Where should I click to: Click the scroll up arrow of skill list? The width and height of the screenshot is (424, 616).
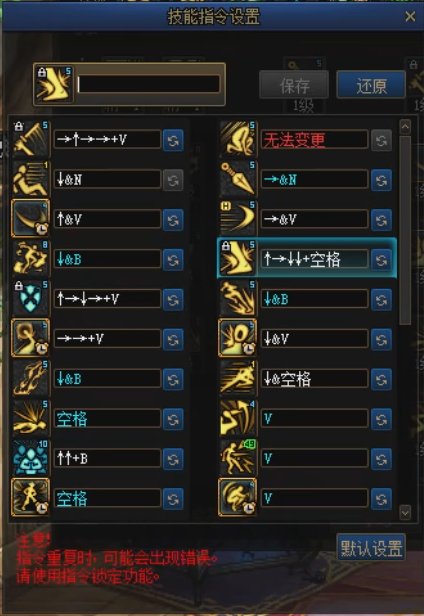coord(405,126)
